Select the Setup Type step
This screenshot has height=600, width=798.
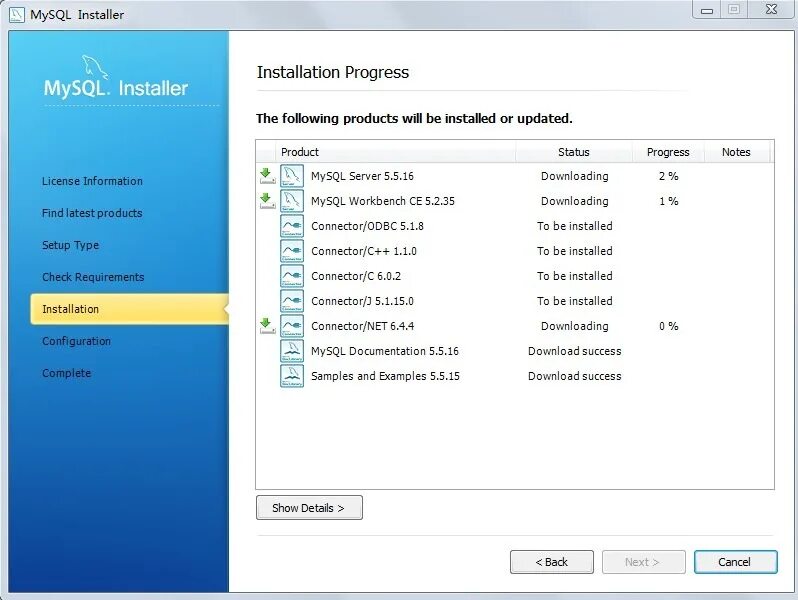70,245
